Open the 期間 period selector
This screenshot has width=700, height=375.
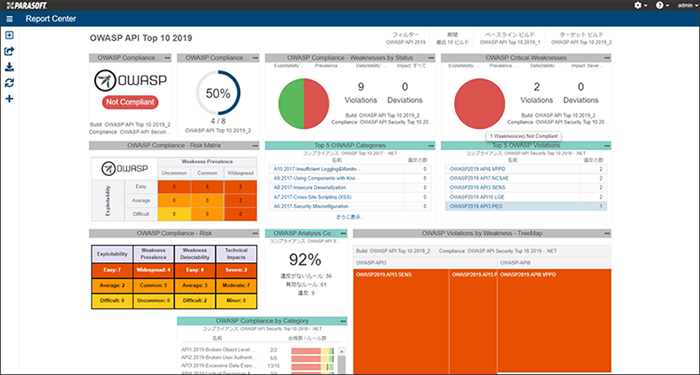453,38
